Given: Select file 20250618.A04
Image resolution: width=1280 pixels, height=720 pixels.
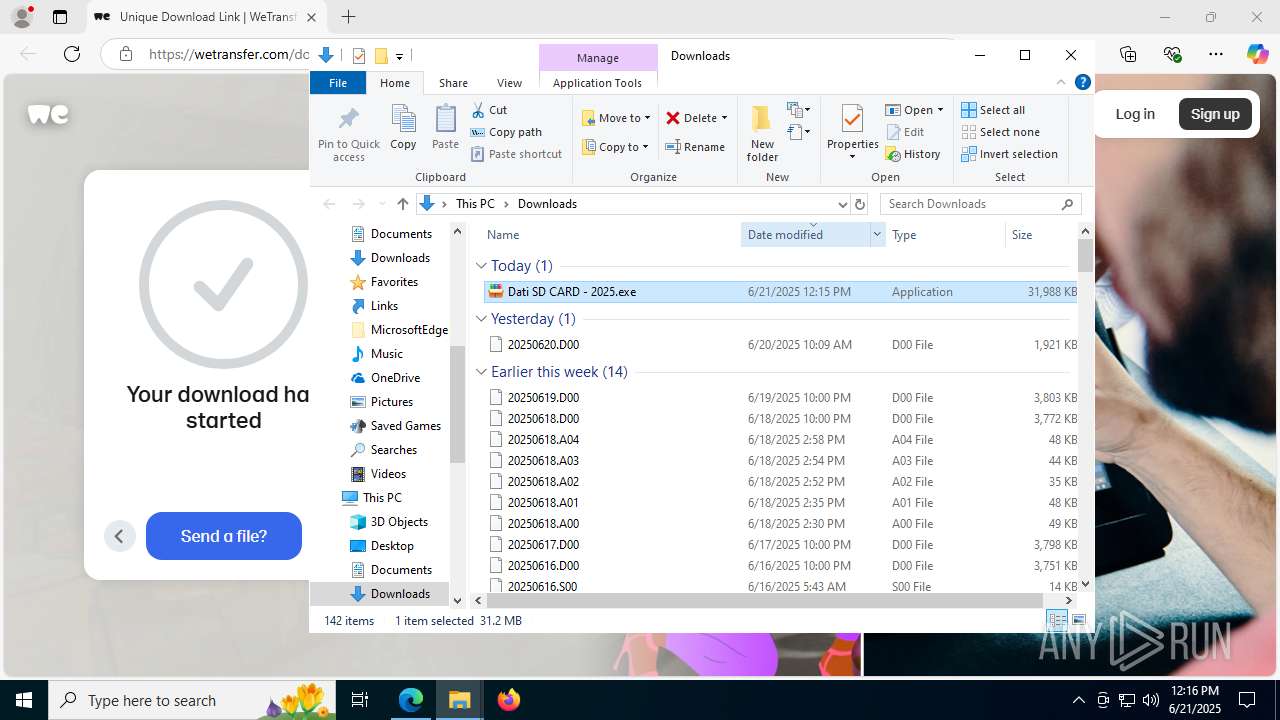Looking at the screenshot, I should click(780, 440).
